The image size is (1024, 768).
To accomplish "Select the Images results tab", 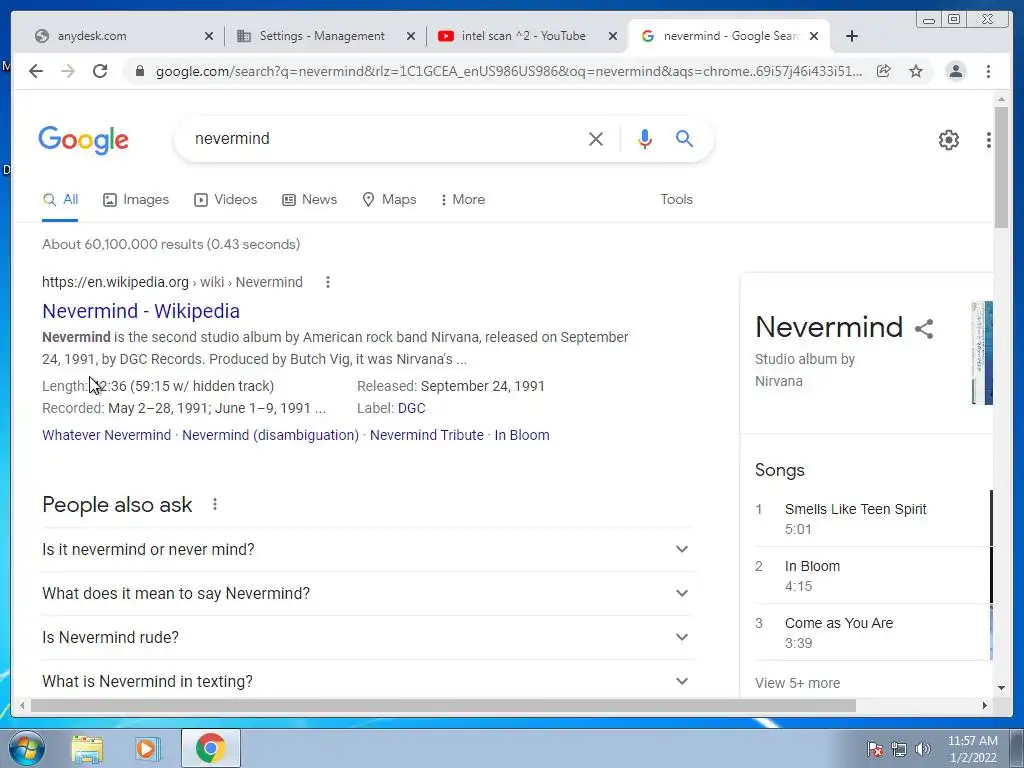I will click(x=136, y=200).
